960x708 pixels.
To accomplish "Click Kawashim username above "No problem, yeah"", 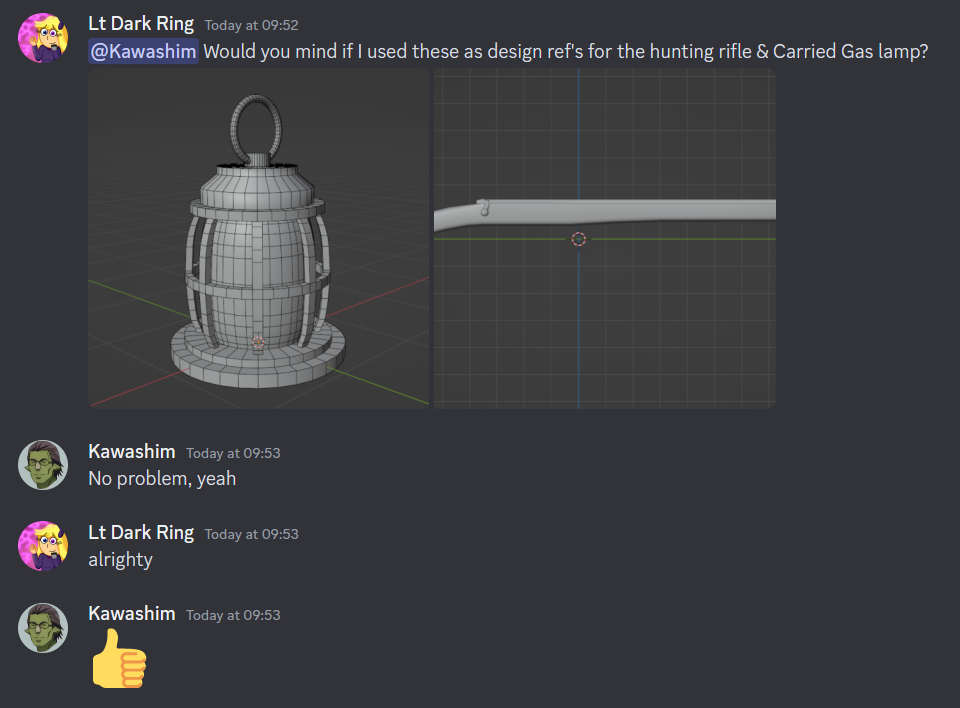I will click(132, 452).
